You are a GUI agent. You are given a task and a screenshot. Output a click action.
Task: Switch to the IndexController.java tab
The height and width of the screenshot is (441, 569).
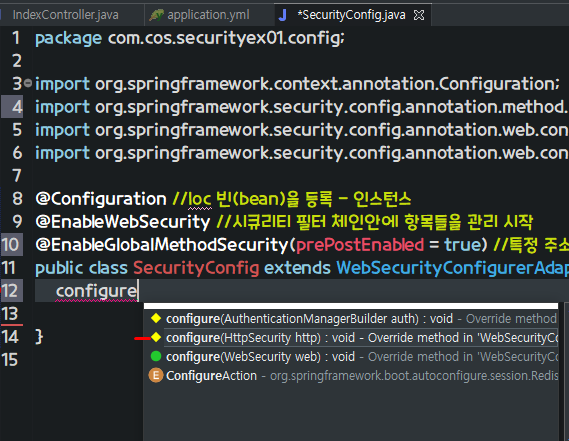click(x=66, y=15)
